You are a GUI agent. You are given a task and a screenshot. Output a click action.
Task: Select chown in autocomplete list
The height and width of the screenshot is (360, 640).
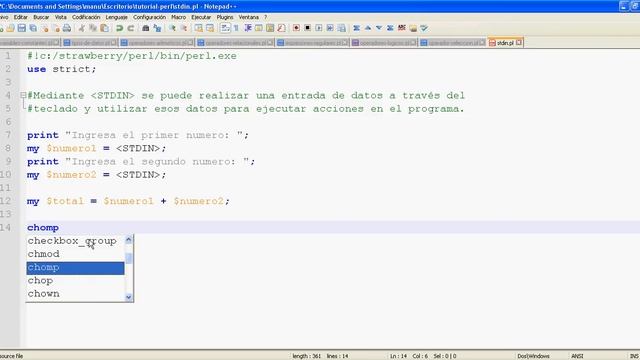pyautogui.click(x=75, y=294)
